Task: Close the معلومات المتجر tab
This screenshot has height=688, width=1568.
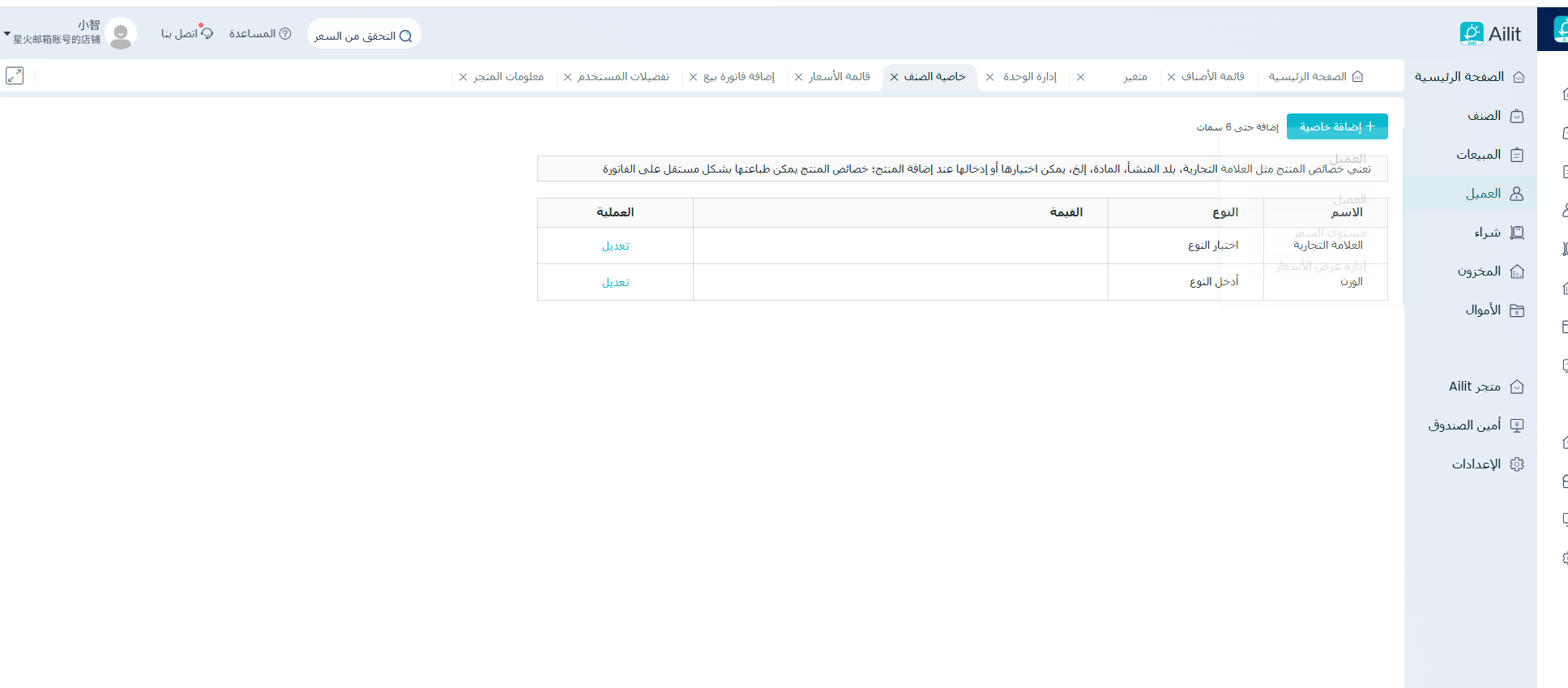Action: (x=463, y=77)
